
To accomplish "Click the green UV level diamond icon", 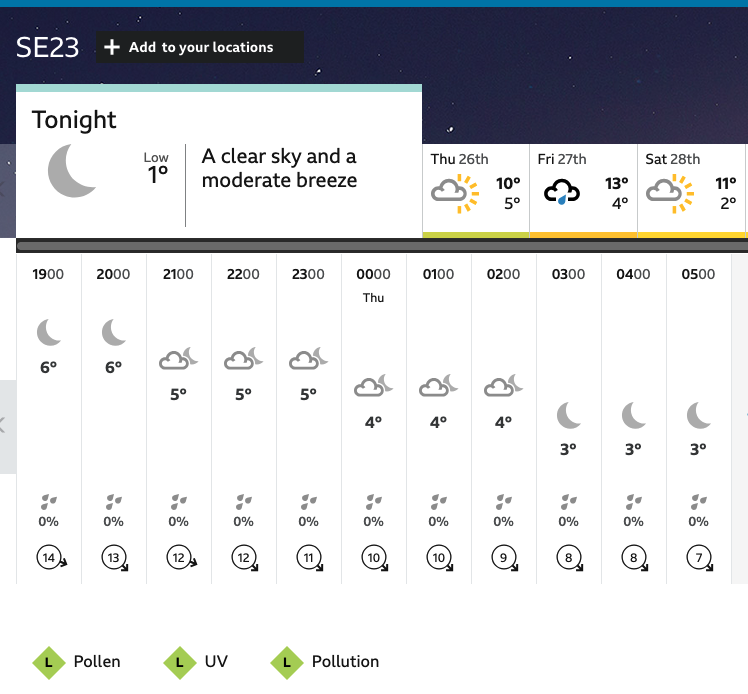I will 179,661.
